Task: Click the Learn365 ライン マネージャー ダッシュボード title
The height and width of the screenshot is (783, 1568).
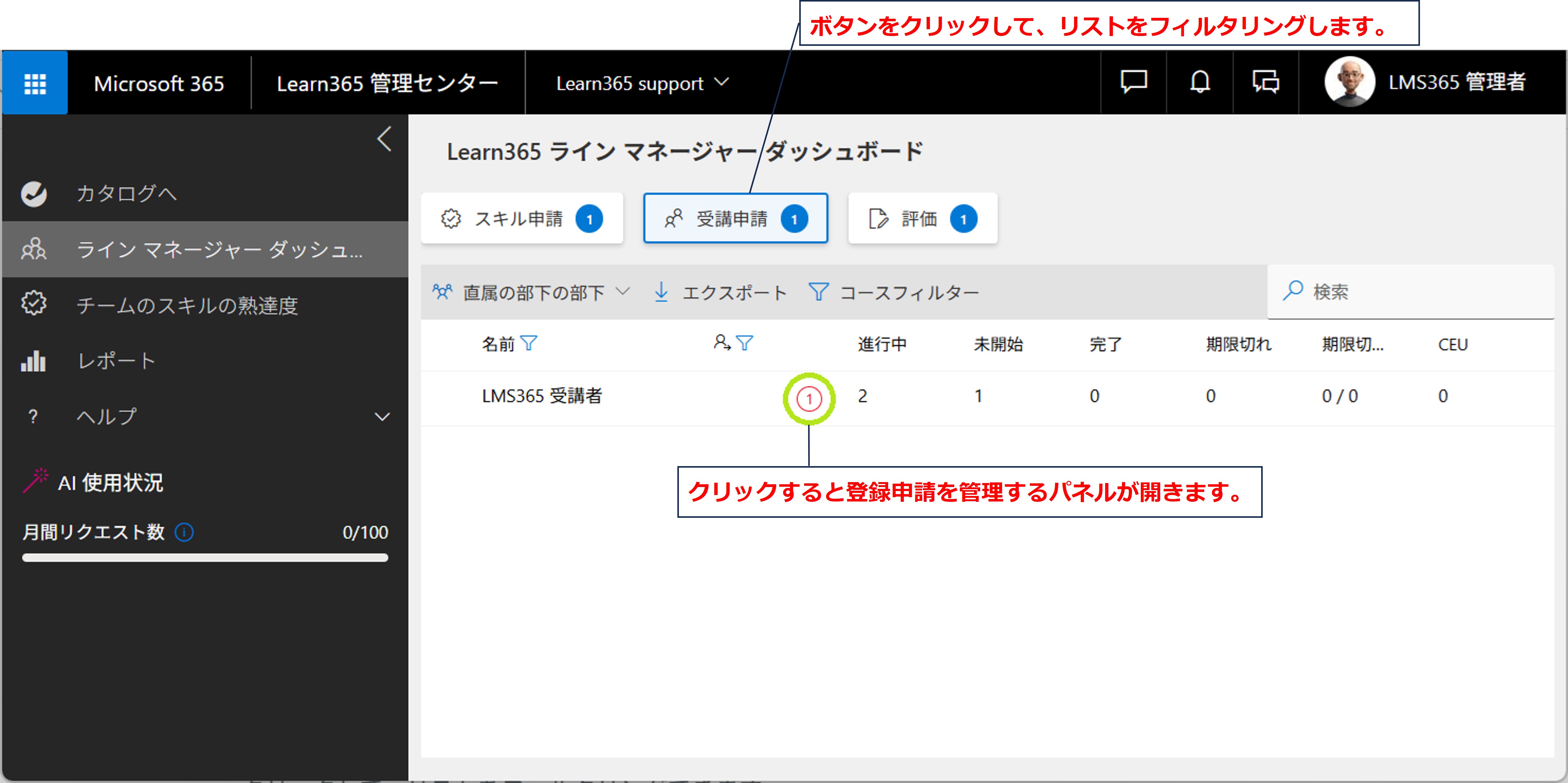Action: 685,151
